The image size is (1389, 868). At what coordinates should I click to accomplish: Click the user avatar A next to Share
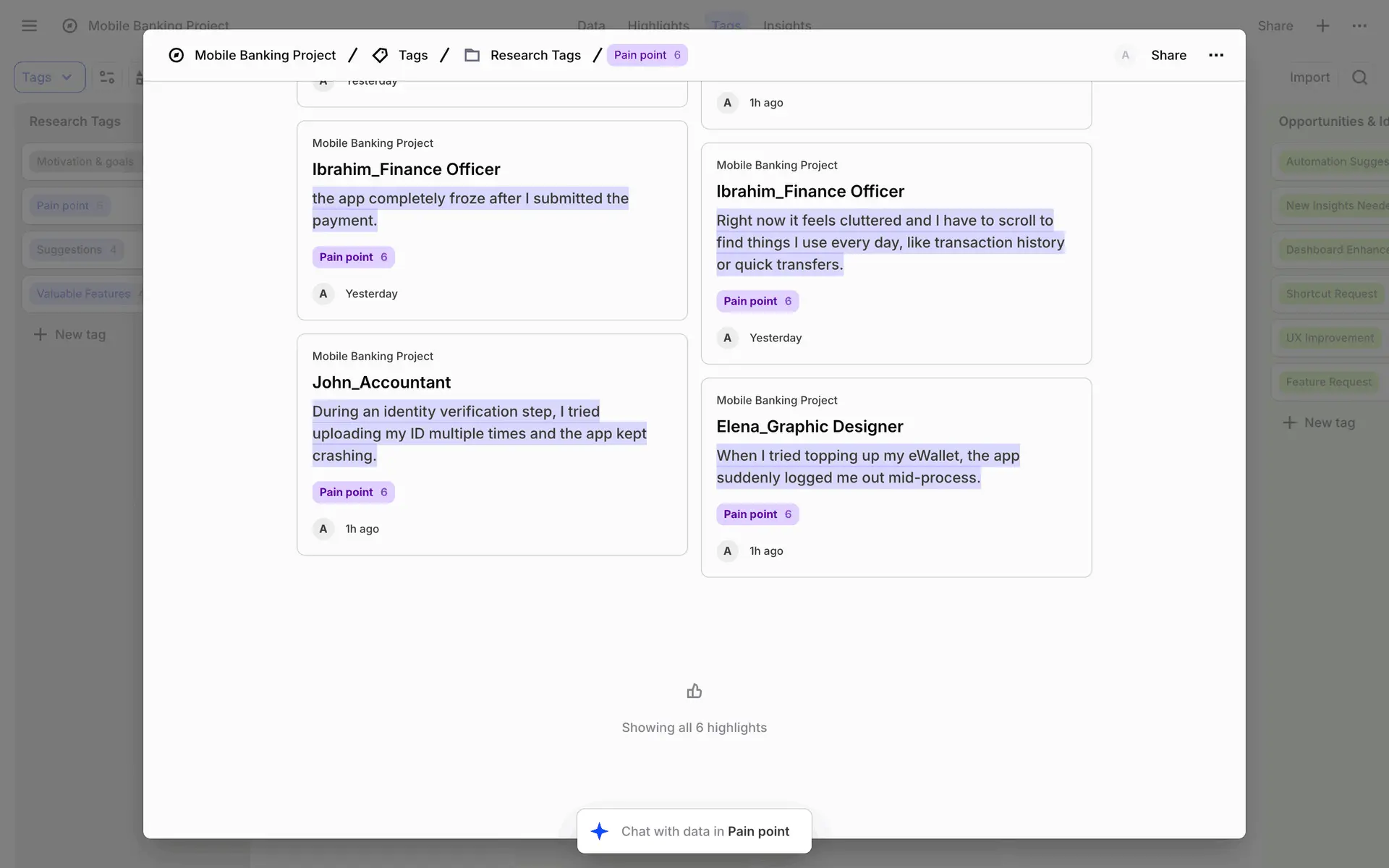click(x=1124, y=55)
